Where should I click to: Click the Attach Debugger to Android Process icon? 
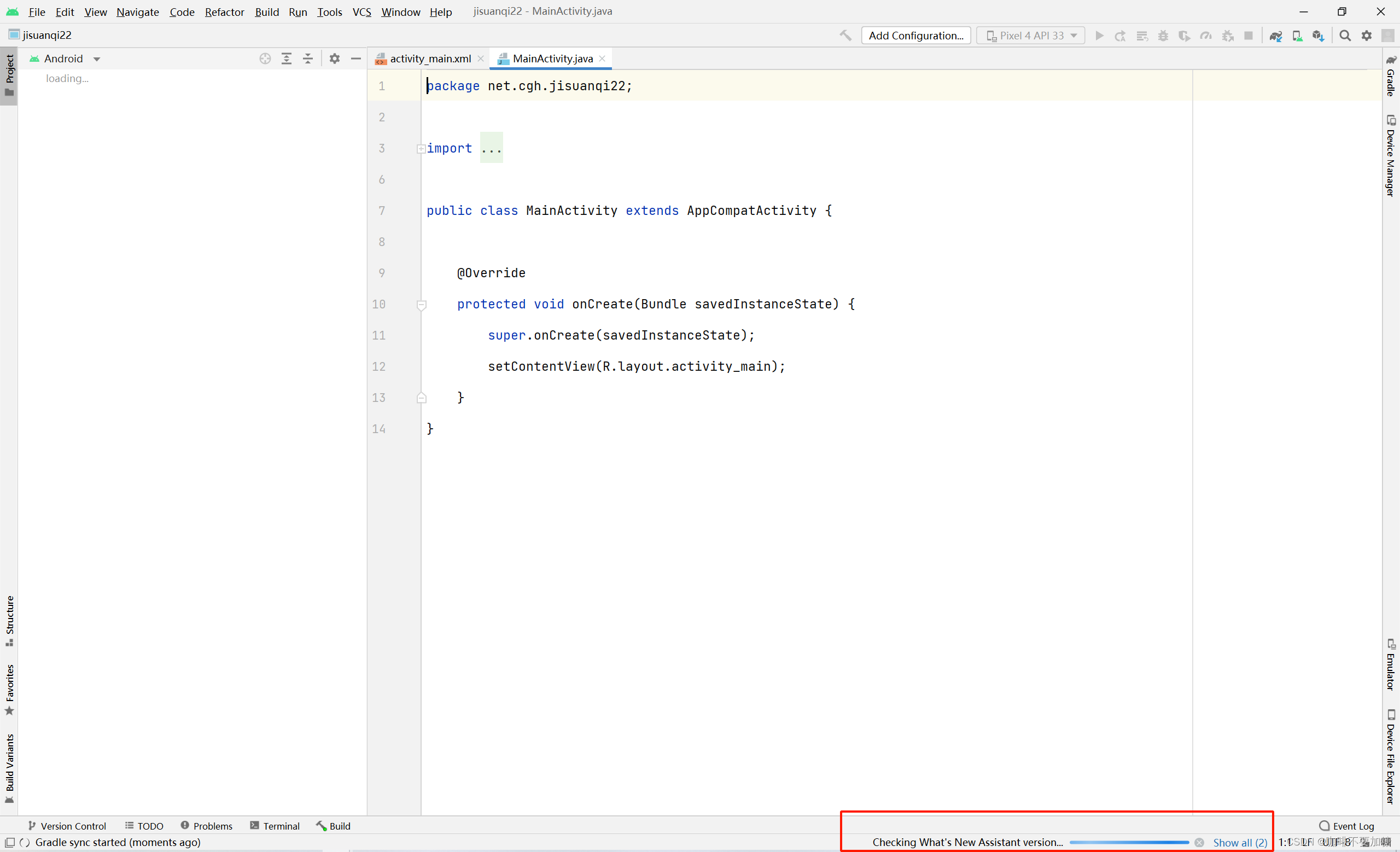pos(1228,36)
